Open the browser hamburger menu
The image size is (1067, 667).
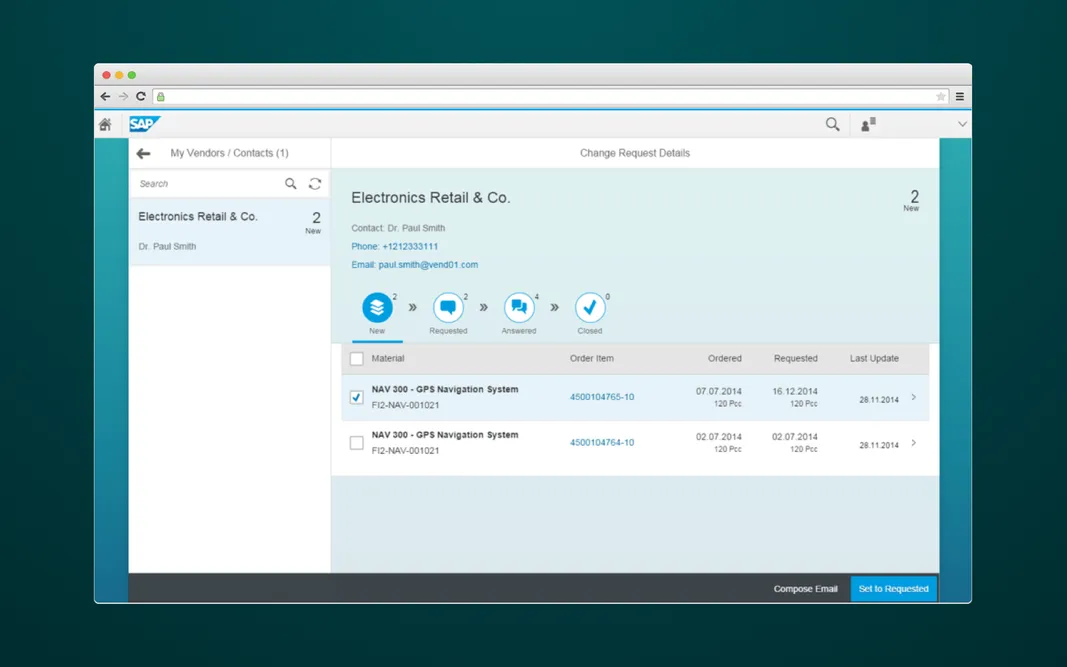click(x=959, y=97)
